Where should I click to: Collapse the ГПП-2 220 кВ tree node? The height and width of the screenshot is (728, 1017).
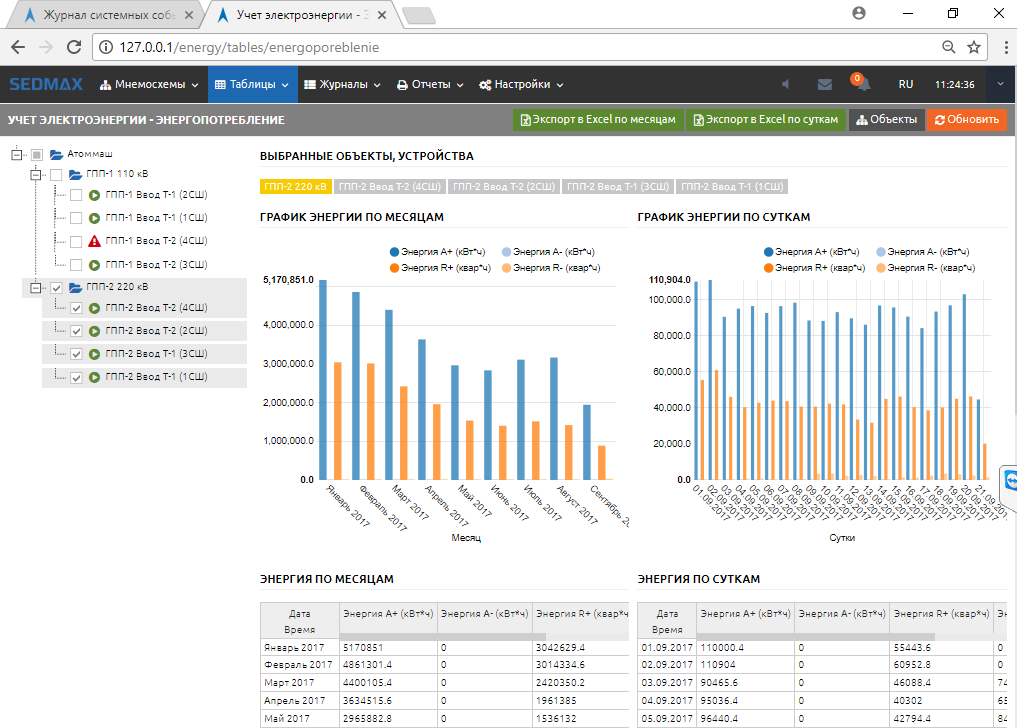pyautogui.click(x=36, y=288)
